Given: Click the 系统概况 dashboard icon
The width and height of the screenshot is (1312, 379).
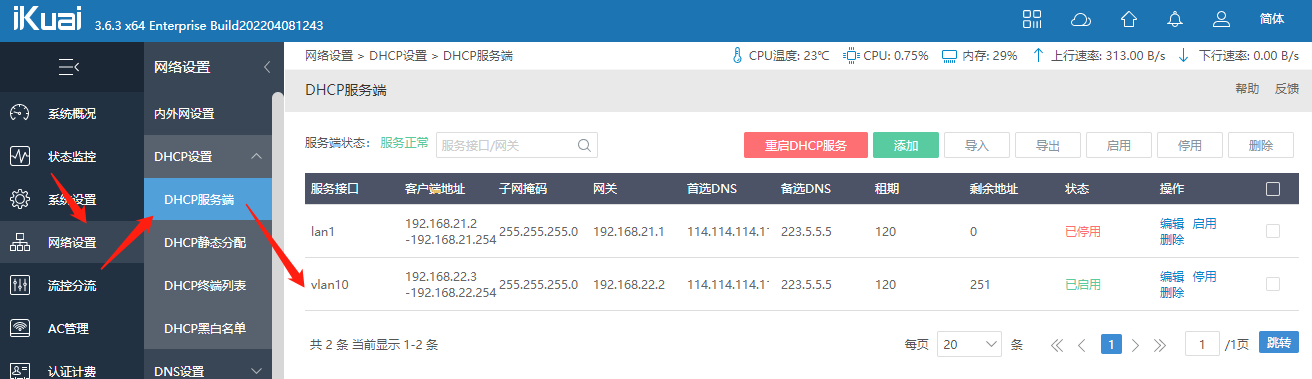Looking at the screenshot, I should click(x=20, y=113).
